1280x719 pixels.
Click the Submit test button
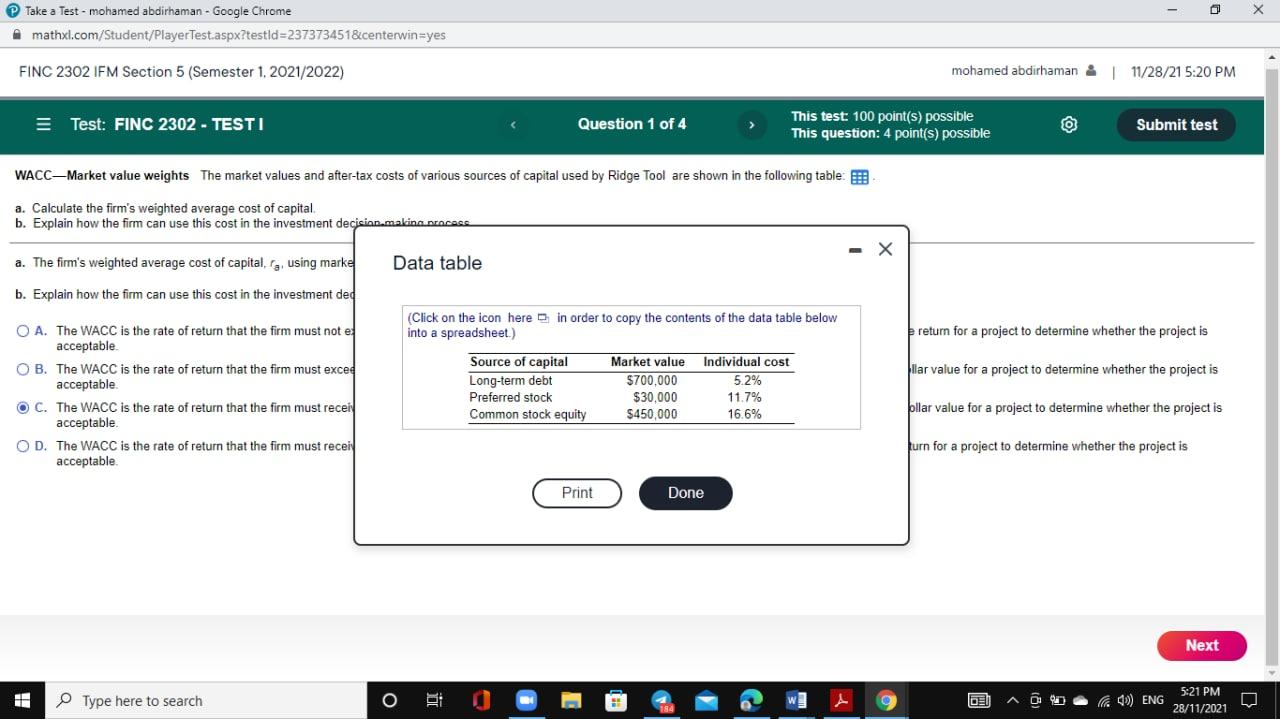1176,125
